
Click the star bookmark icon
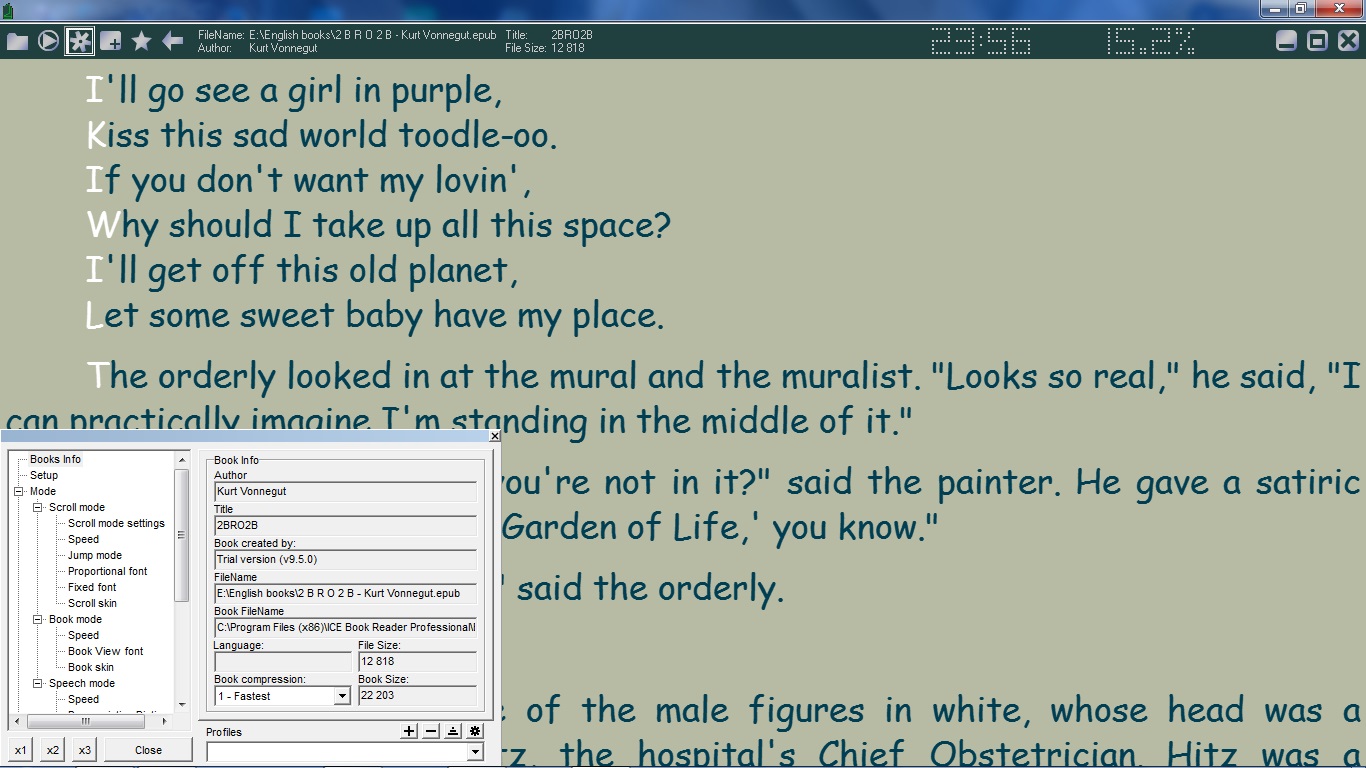[142, 41]
